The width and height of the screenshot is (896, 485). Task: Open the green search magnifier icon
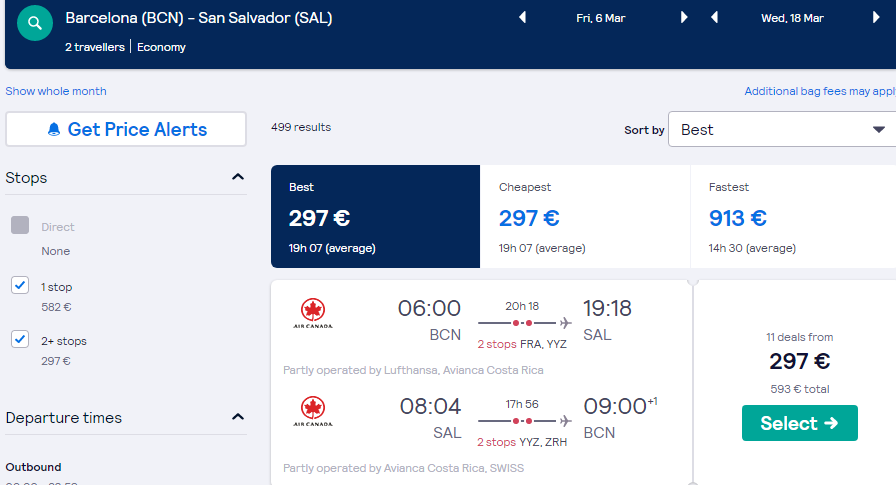click(35, 23)
